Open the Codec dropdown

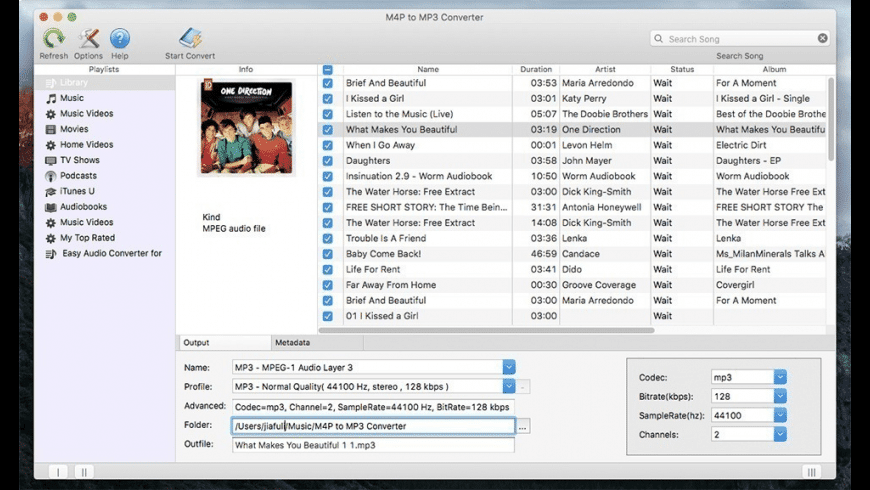[x=780, y=377]
